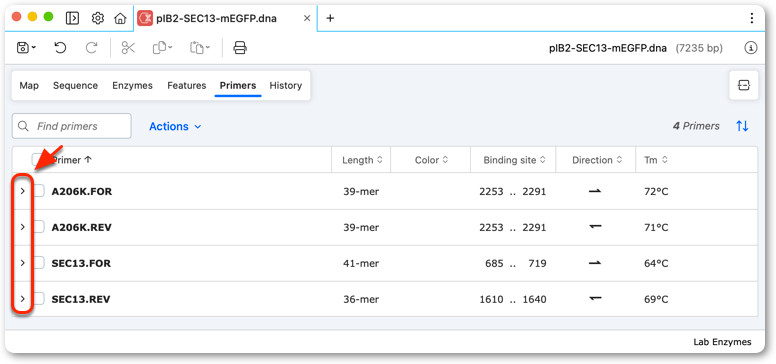Click the SEC13.FOR primer name

81,264
